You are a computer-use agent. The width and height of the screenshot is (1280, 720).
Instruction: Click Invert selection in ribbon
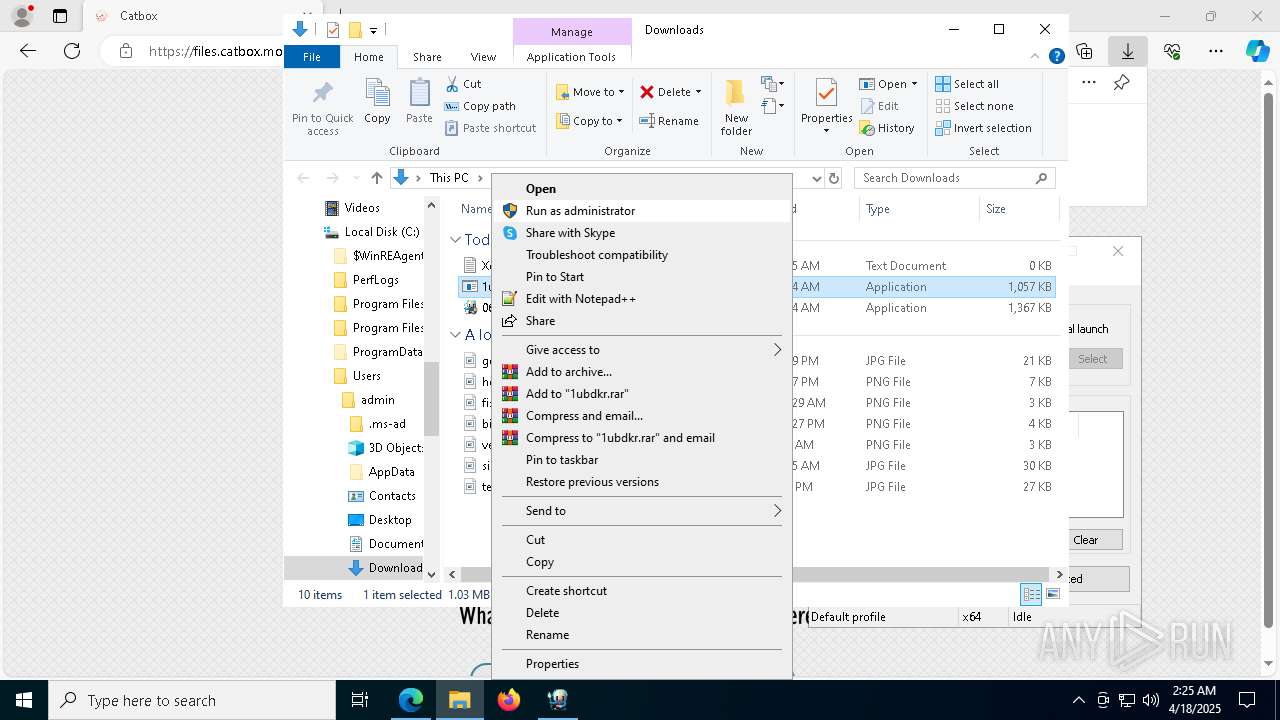983,128
